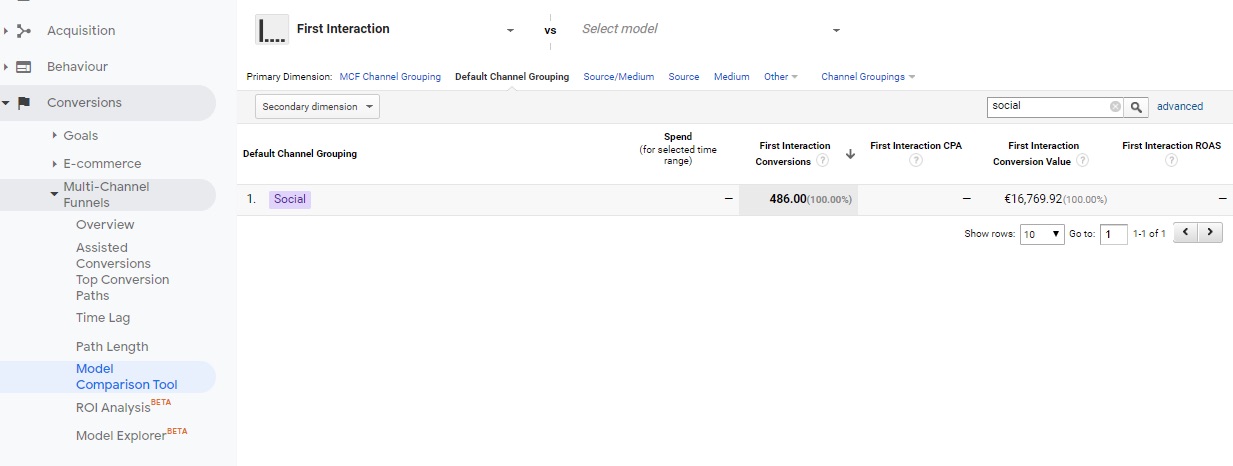Select MCF Channel Grouping dimension
The image size is (1233, 466).
(390, 76)
